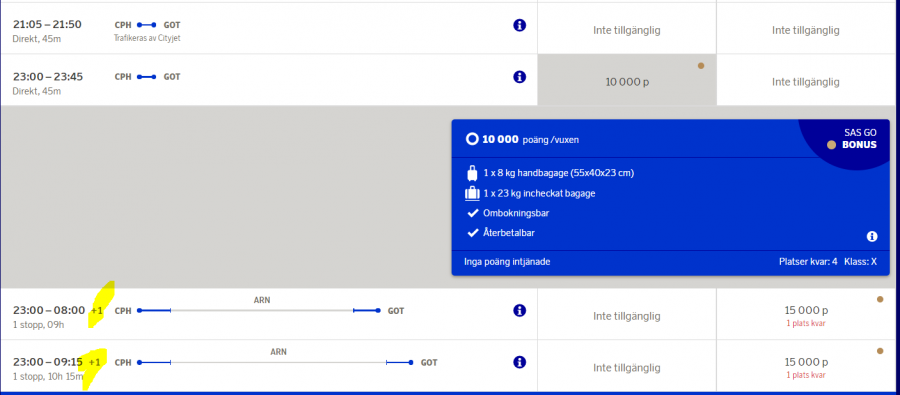Choose 15 000 p fare for 23:00 – 08:00
Image resolution: width=900 pixels, height=395 pixels.
pos(806,314)
